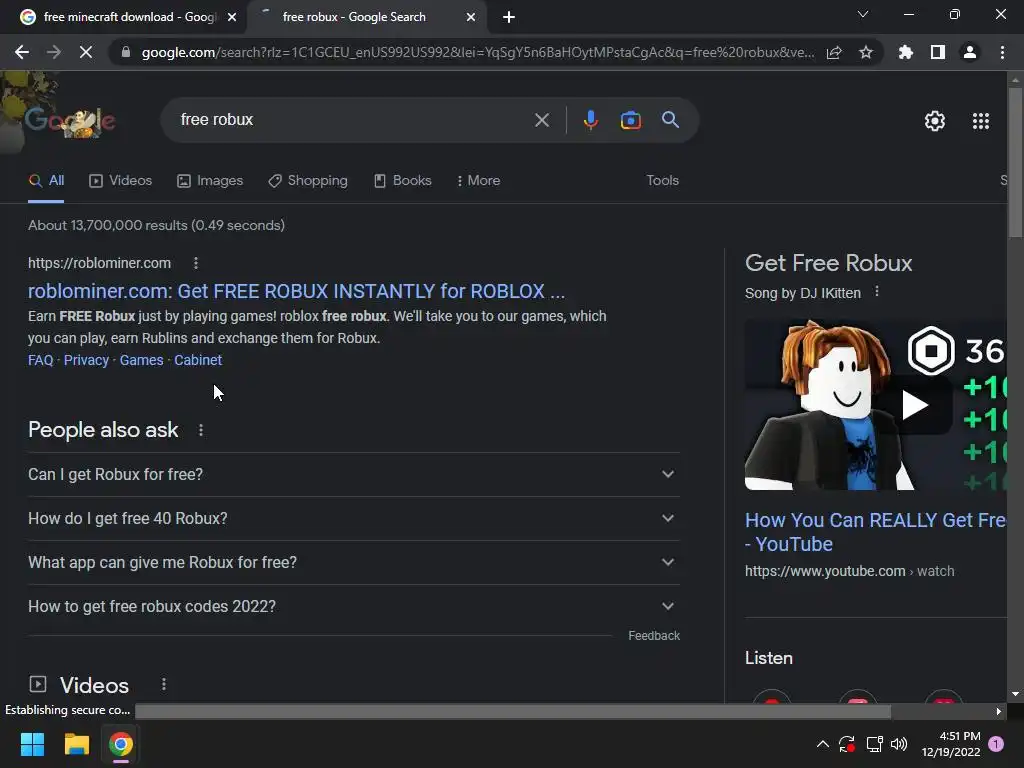Open the Chrome profile icon
The height and width of the screenshot is (768, 1024).
970,52
